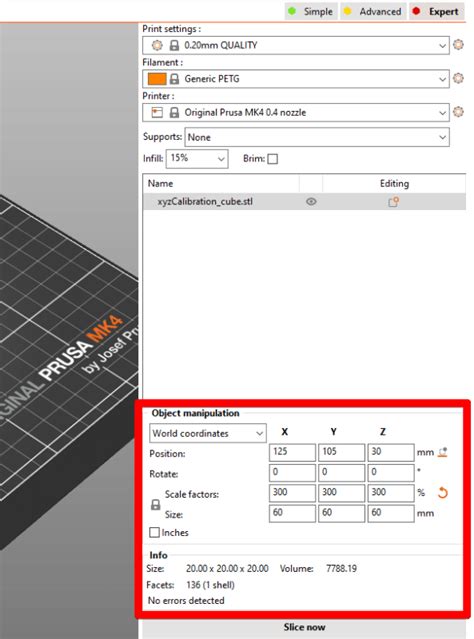Click the No errors detected text
The height and width of the screenshot is (639, 474).
(186, 601)
